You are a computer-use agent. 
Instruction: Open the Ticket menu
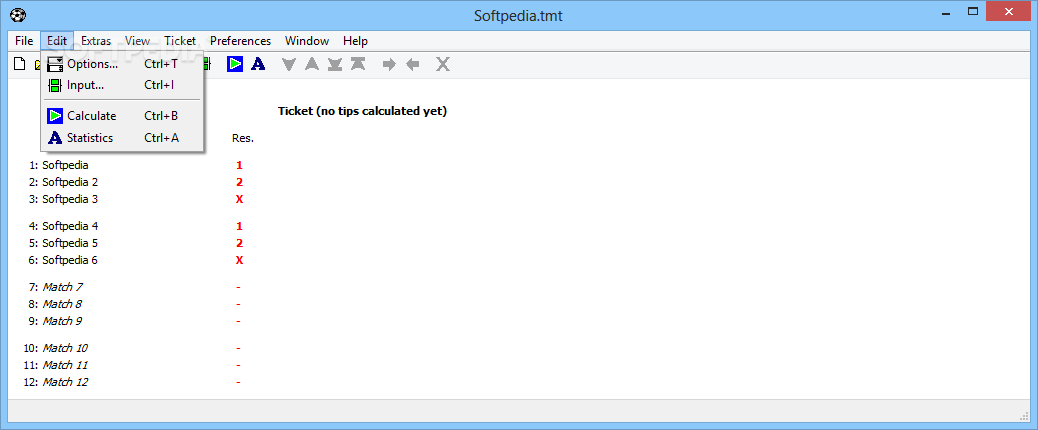[x=180, y=41]
